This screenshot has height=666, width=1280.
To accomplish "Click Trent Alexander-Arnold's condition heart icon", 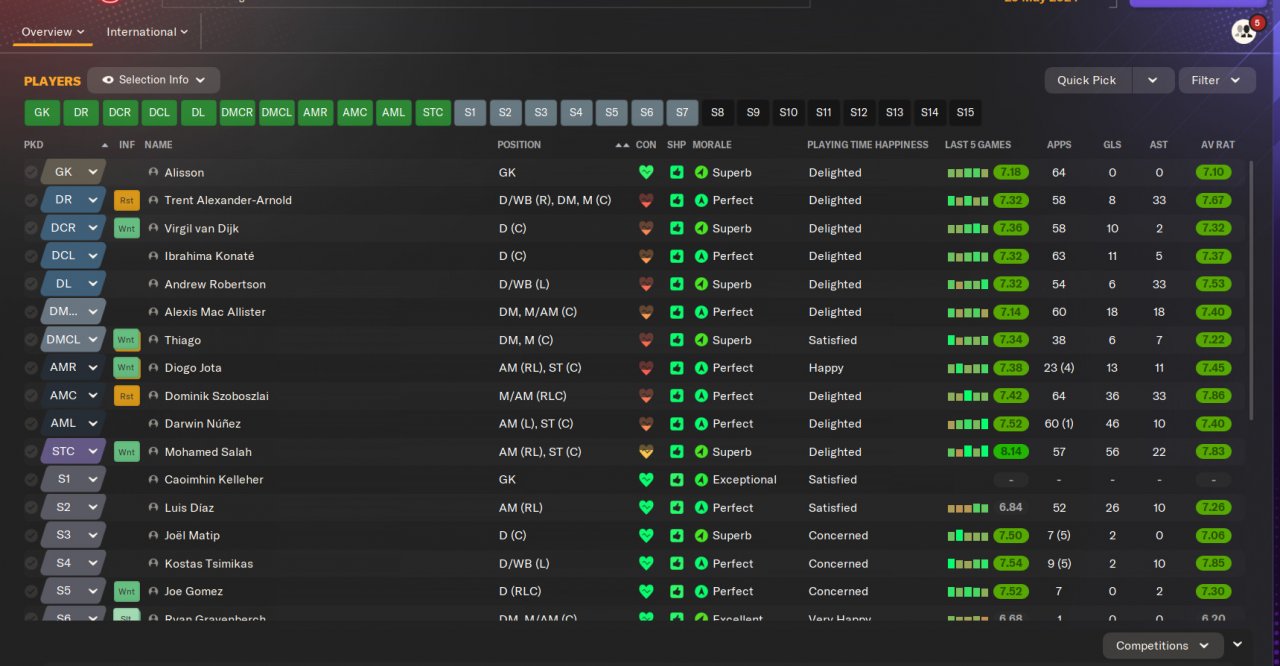I will 646,200.
